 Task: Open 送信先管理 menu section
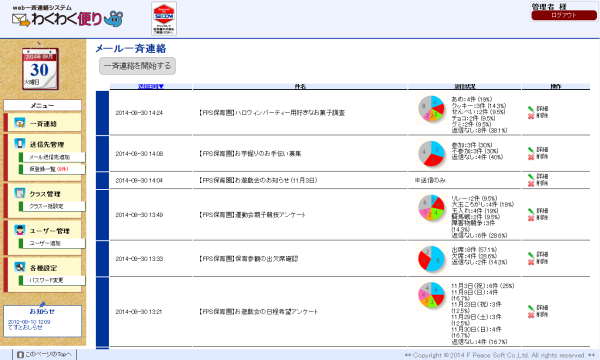[47, 144]
